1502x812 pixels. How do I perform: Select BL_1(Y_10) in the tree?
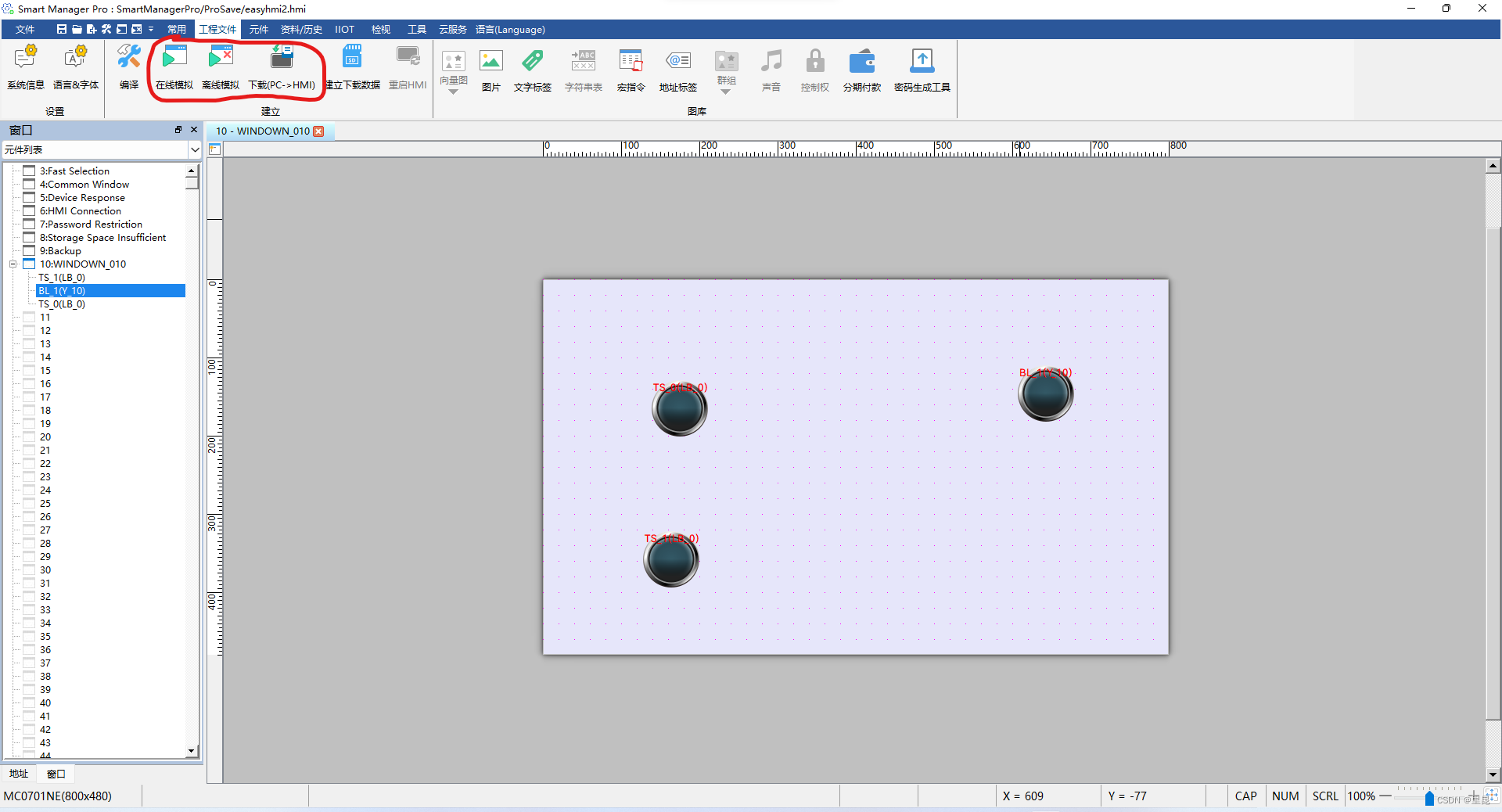click(62, 291)
